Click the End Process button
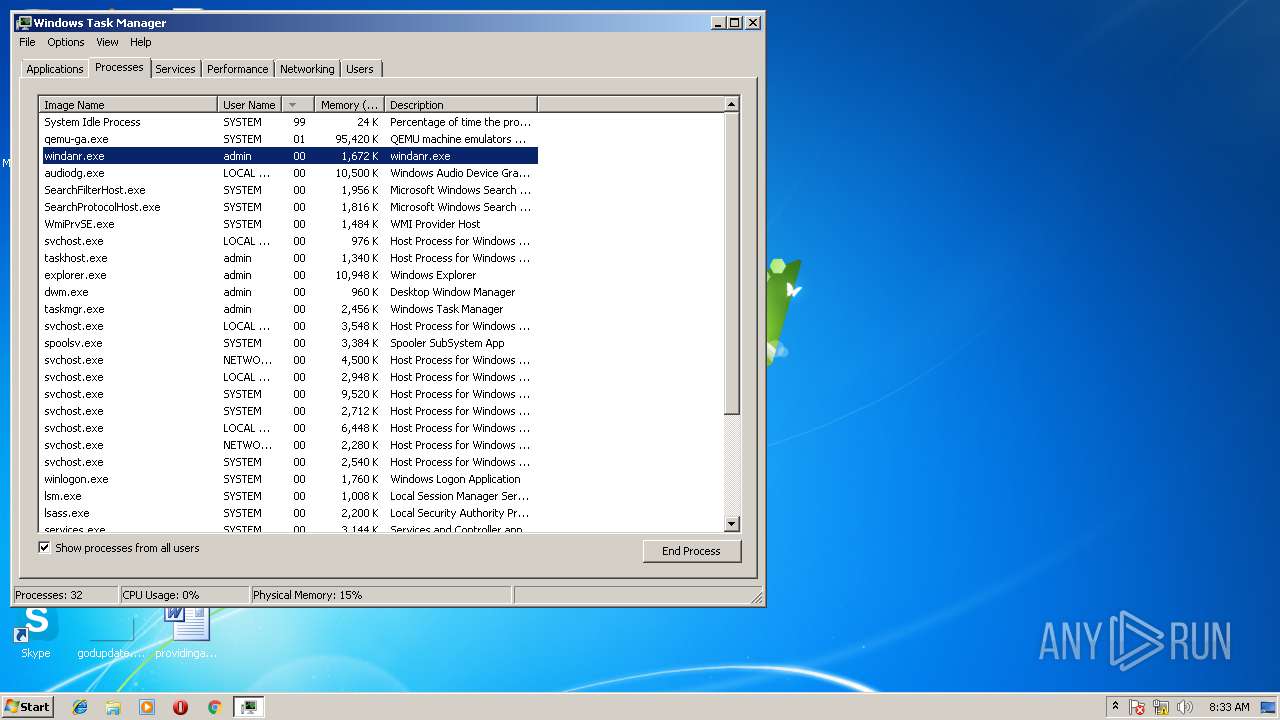Image resolution: width=1280 pixels, height=720 pixels. click(691, 551)
